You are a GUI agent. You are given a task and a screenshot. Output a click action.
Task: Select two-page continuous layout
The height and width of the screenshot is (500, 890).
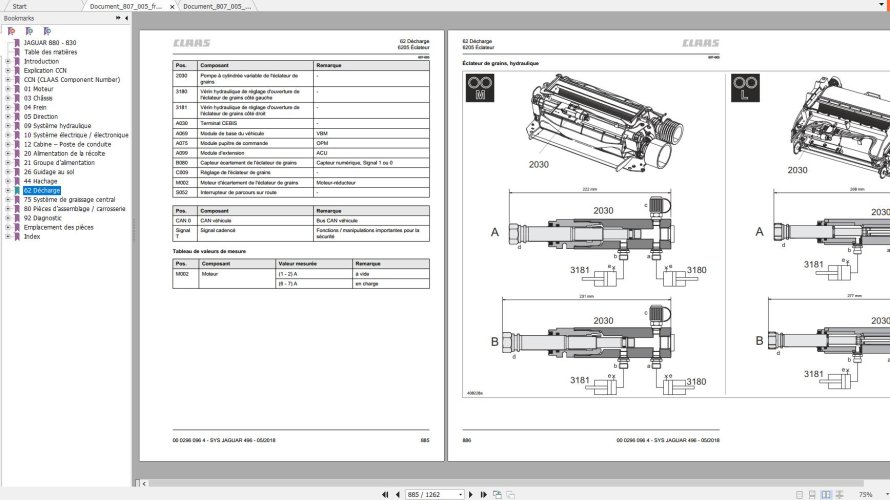tap(839, 495)
